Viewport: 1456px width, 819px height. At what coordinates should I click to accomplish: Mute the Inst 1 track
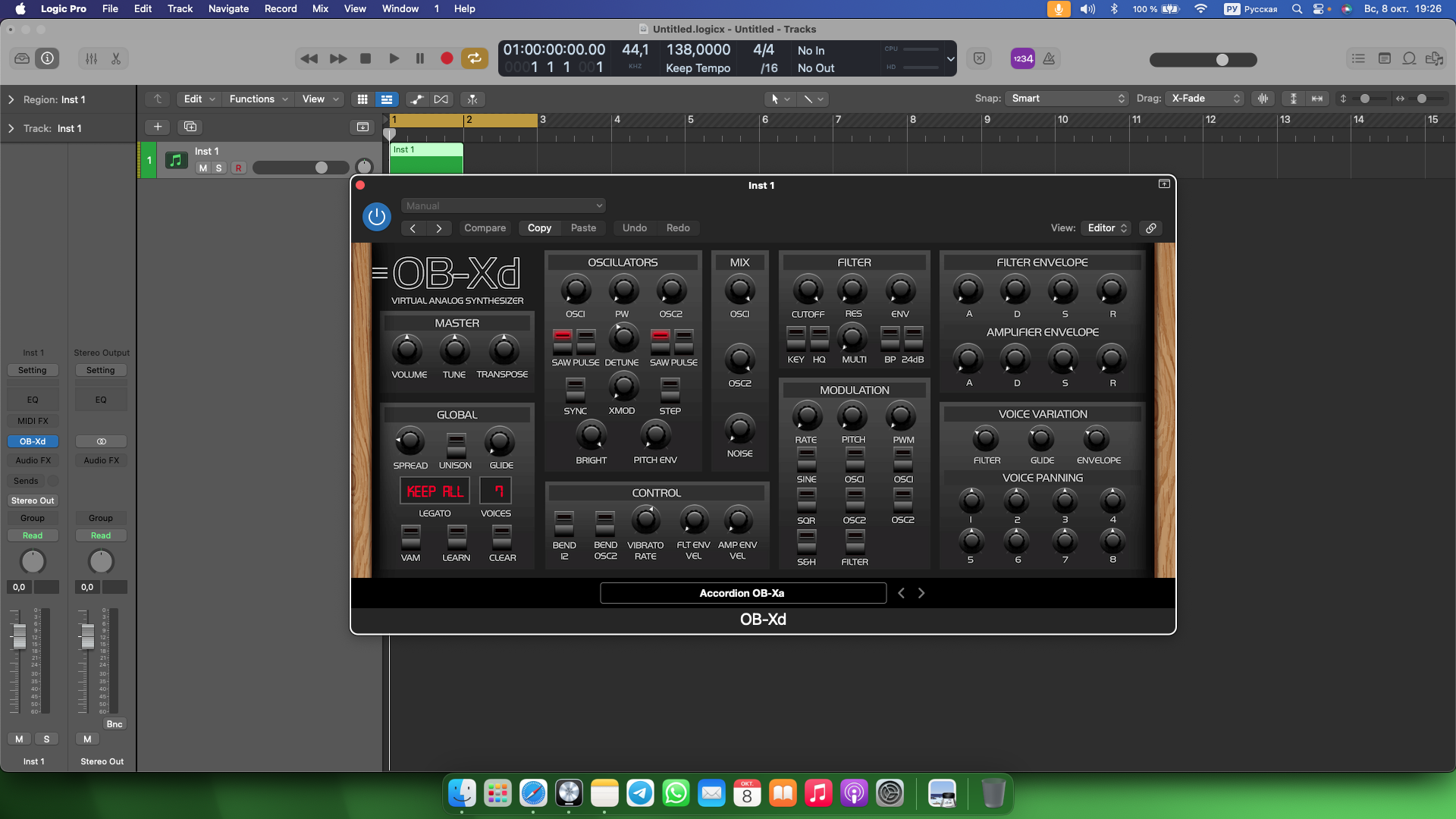click(x=202, y=168)
